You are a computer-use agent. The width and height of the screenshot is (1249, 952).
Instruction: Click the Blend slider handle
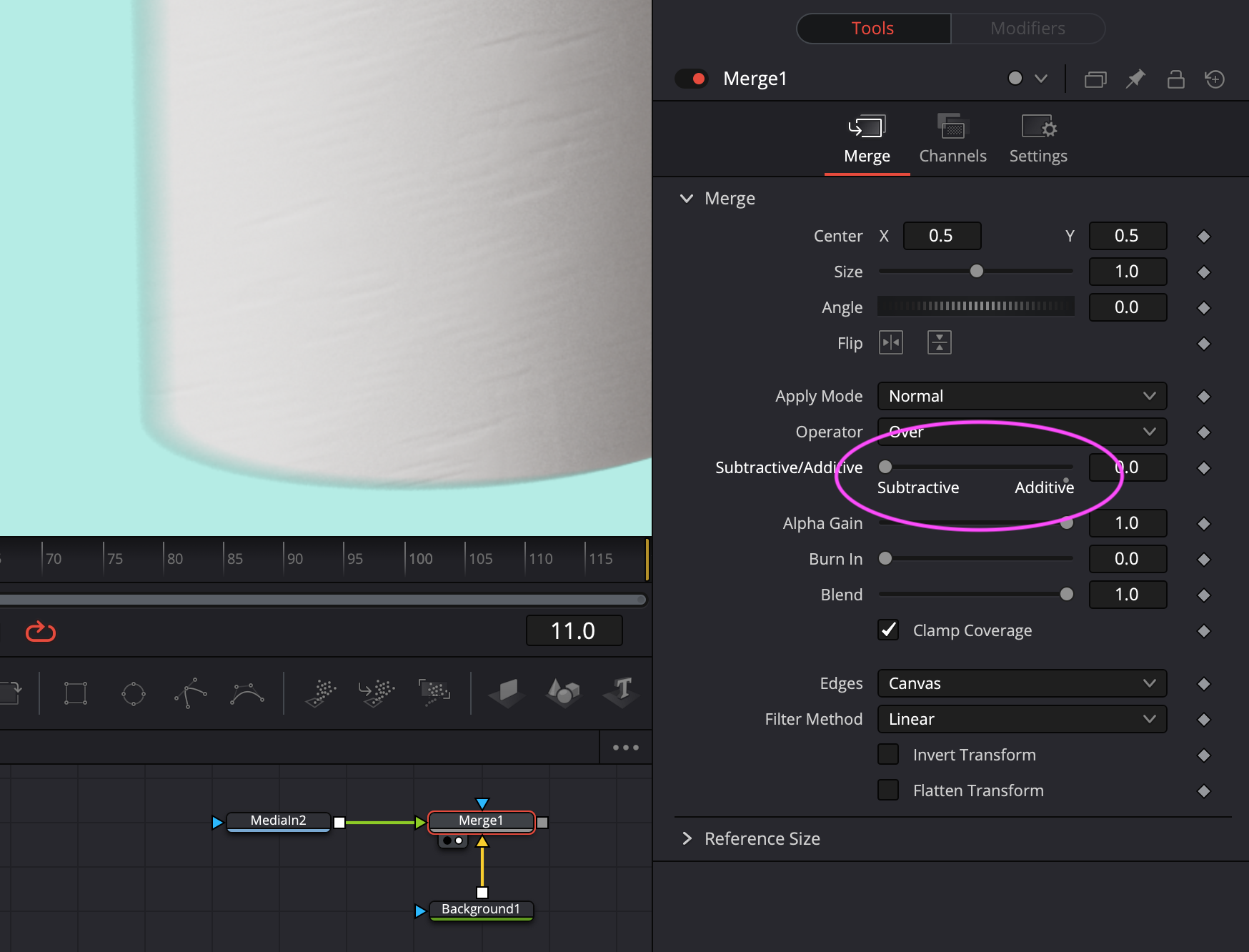click(x=1067, y=594)
